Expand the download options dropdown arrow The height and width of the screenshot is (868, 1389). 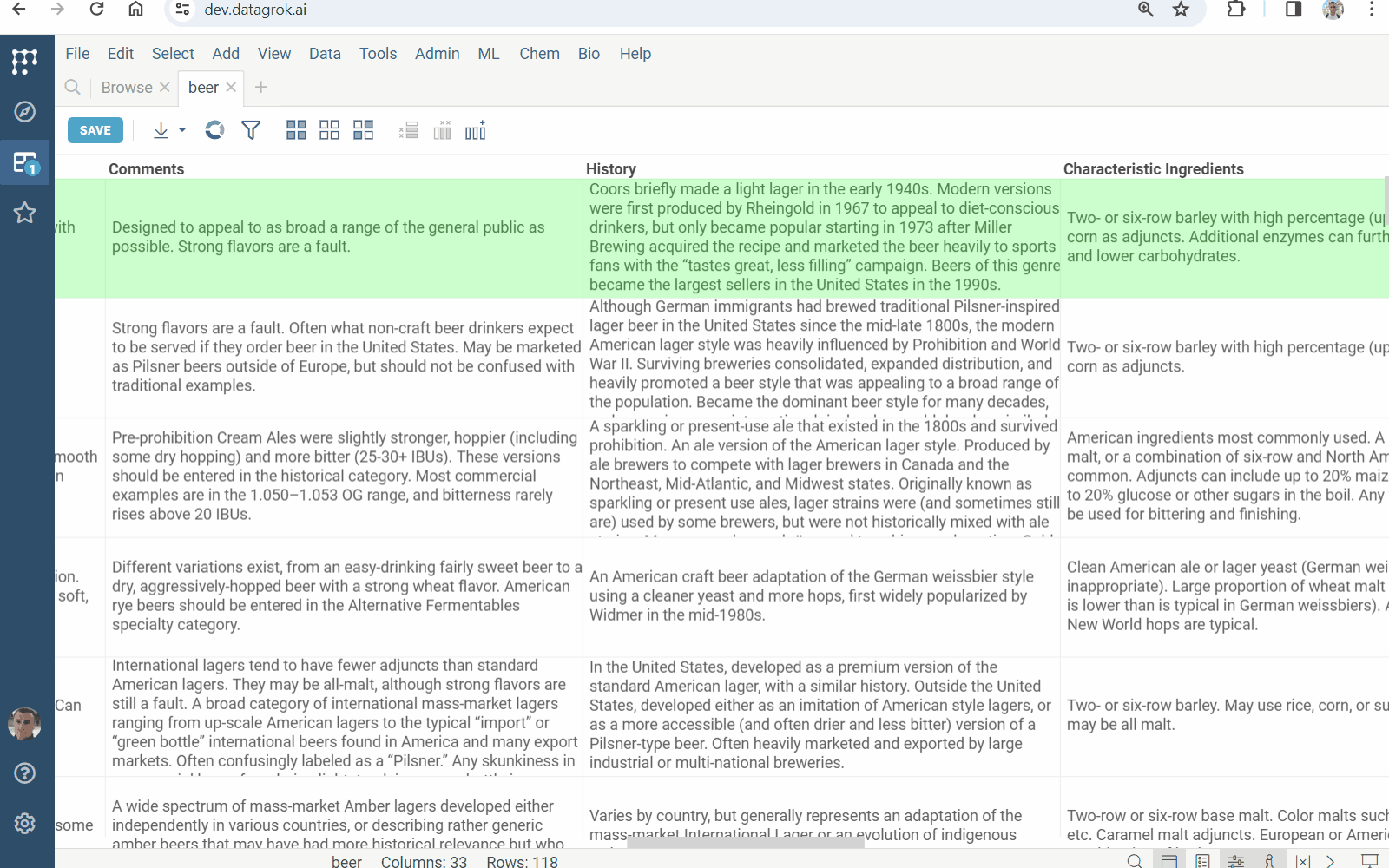(182, 130)
